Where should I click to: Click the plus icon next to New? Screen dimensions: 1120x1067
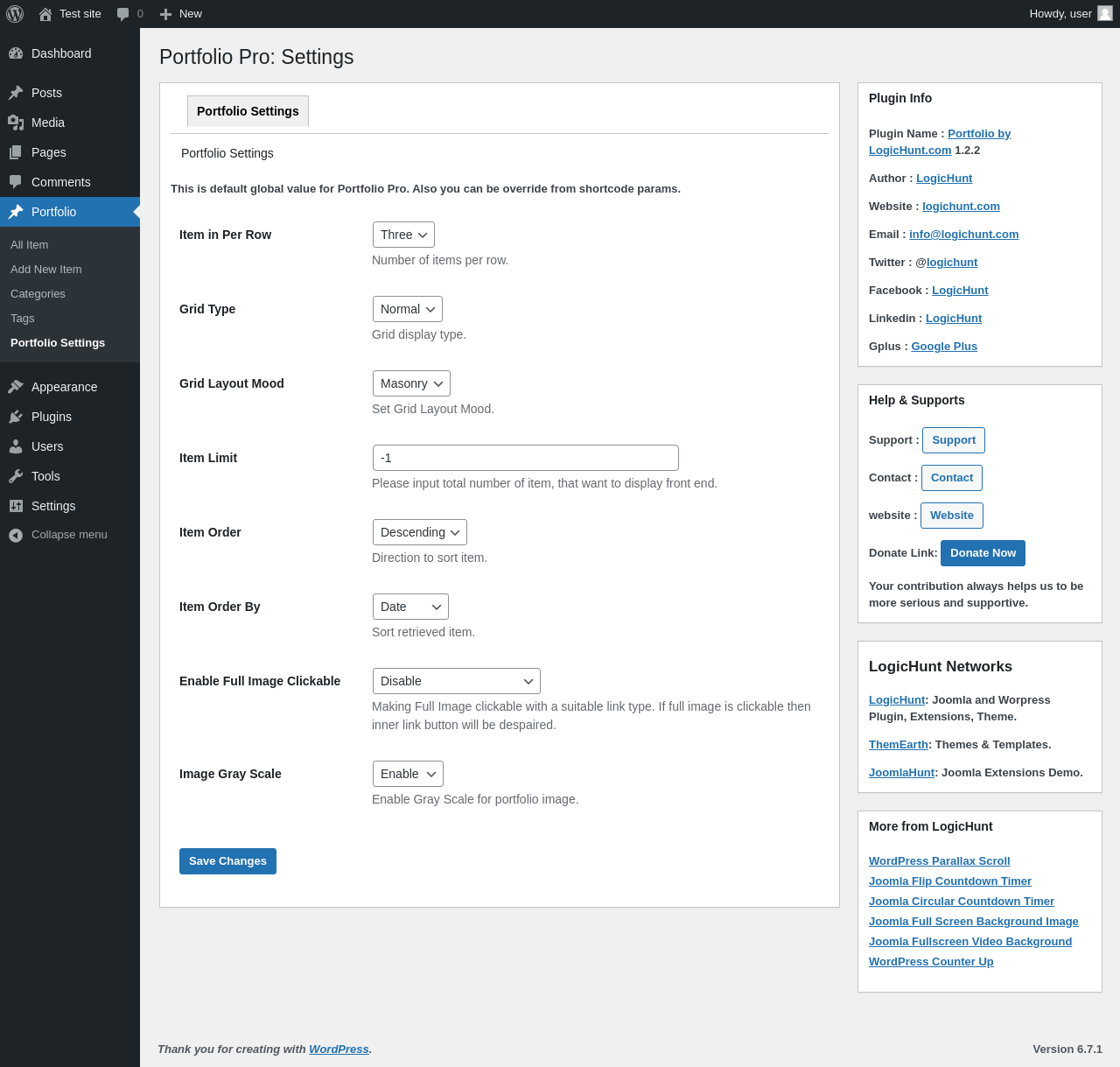pos(165,14)
